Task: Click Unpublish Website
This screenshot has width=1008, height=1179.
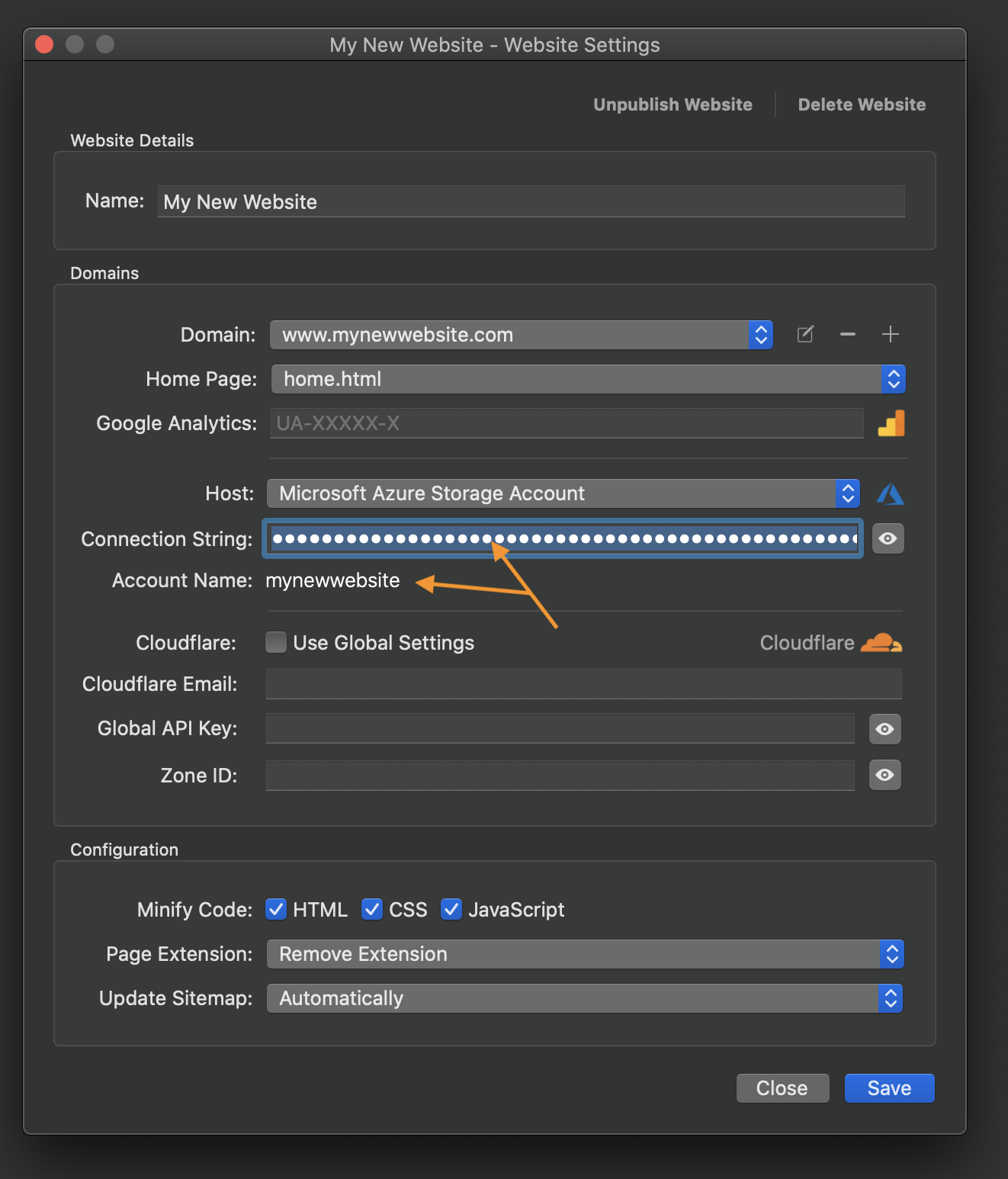Action: tap(673, 104)
